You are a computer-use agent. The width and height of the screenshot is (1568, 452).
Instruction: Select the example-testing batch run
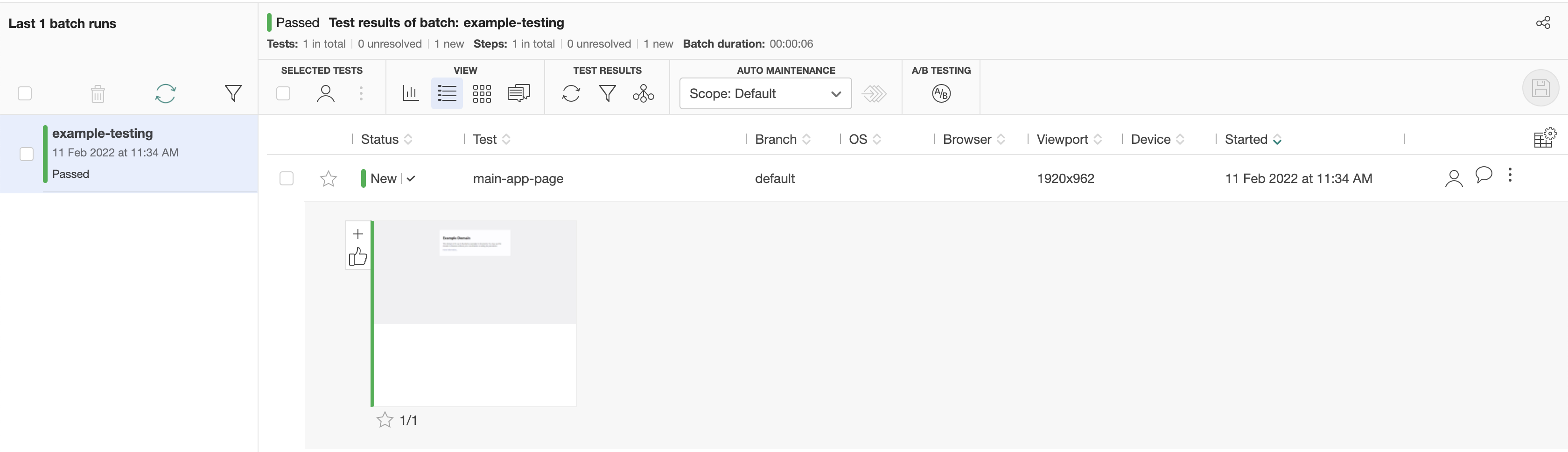tap(102, 134)
